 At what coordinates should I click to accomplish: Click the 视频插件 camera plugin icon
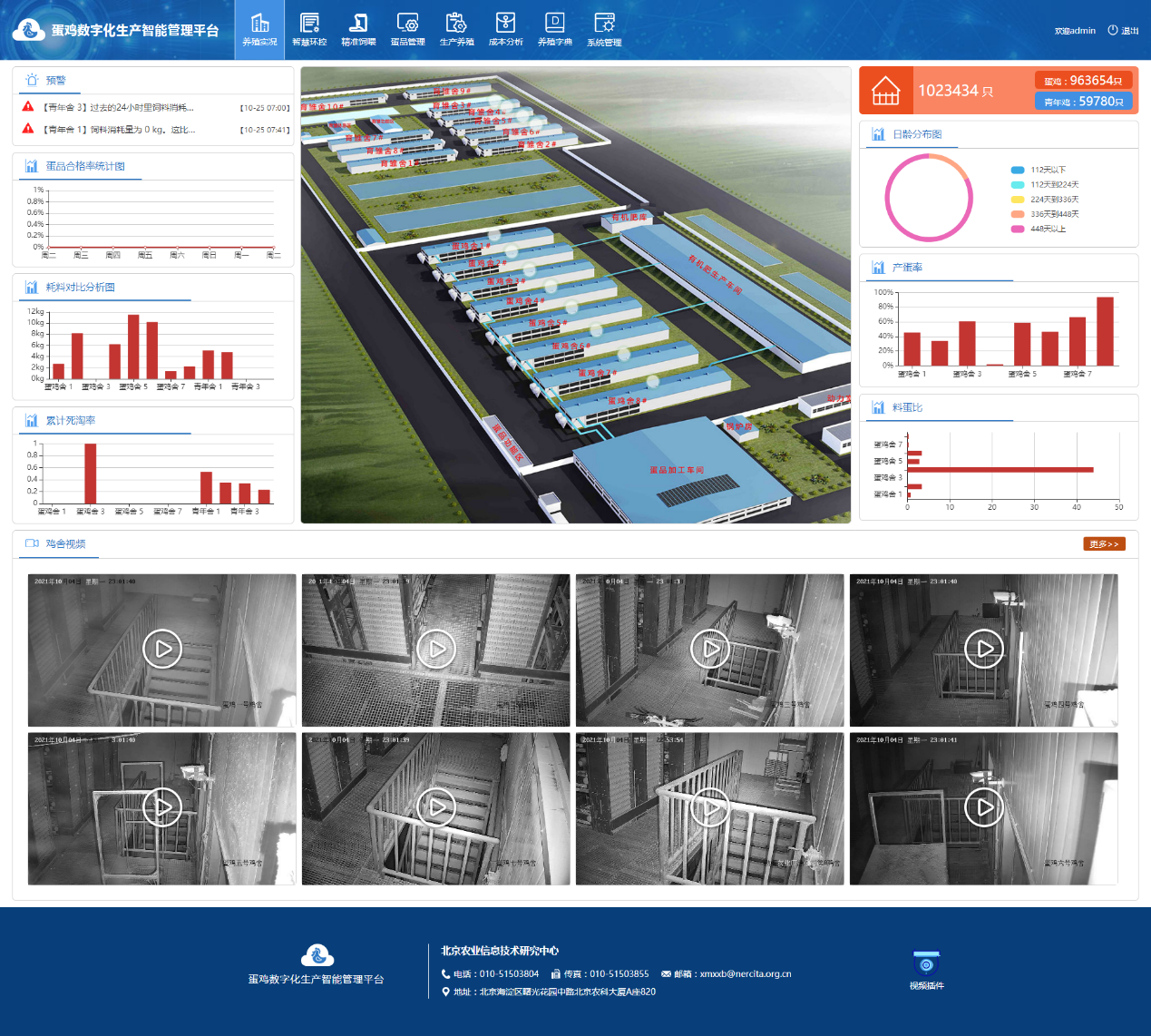(x=926, y=968)
